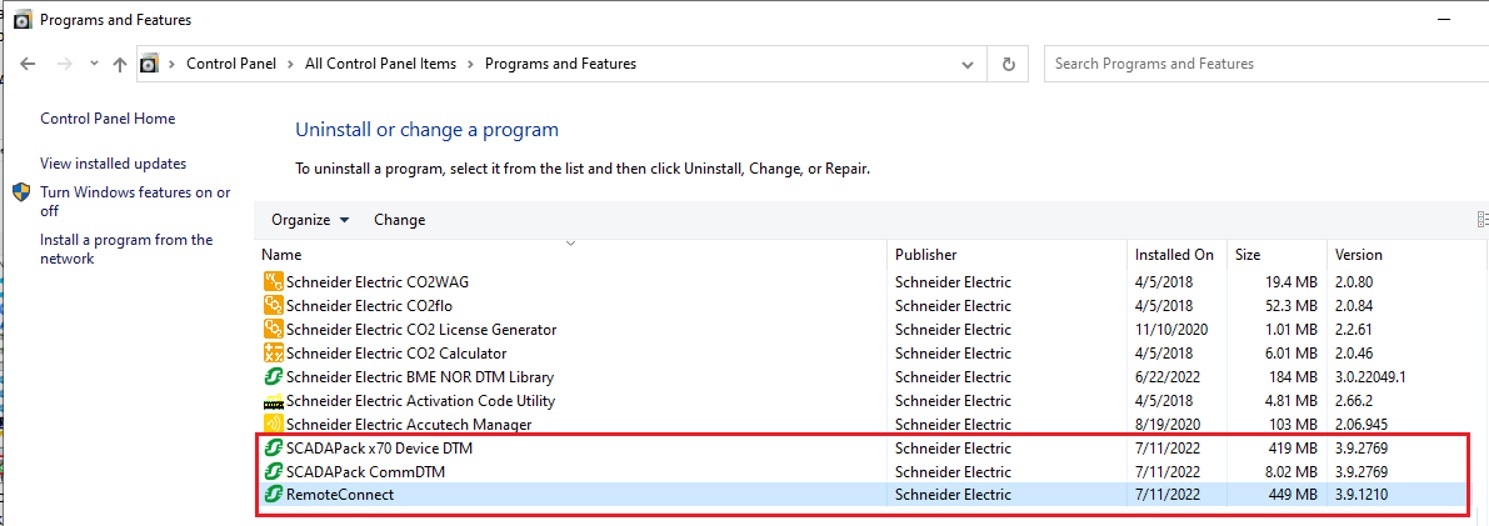Screen dimensions: 1489x526
Task: Open the recent locations dropdown arrow
Action: tap(94, 64)
